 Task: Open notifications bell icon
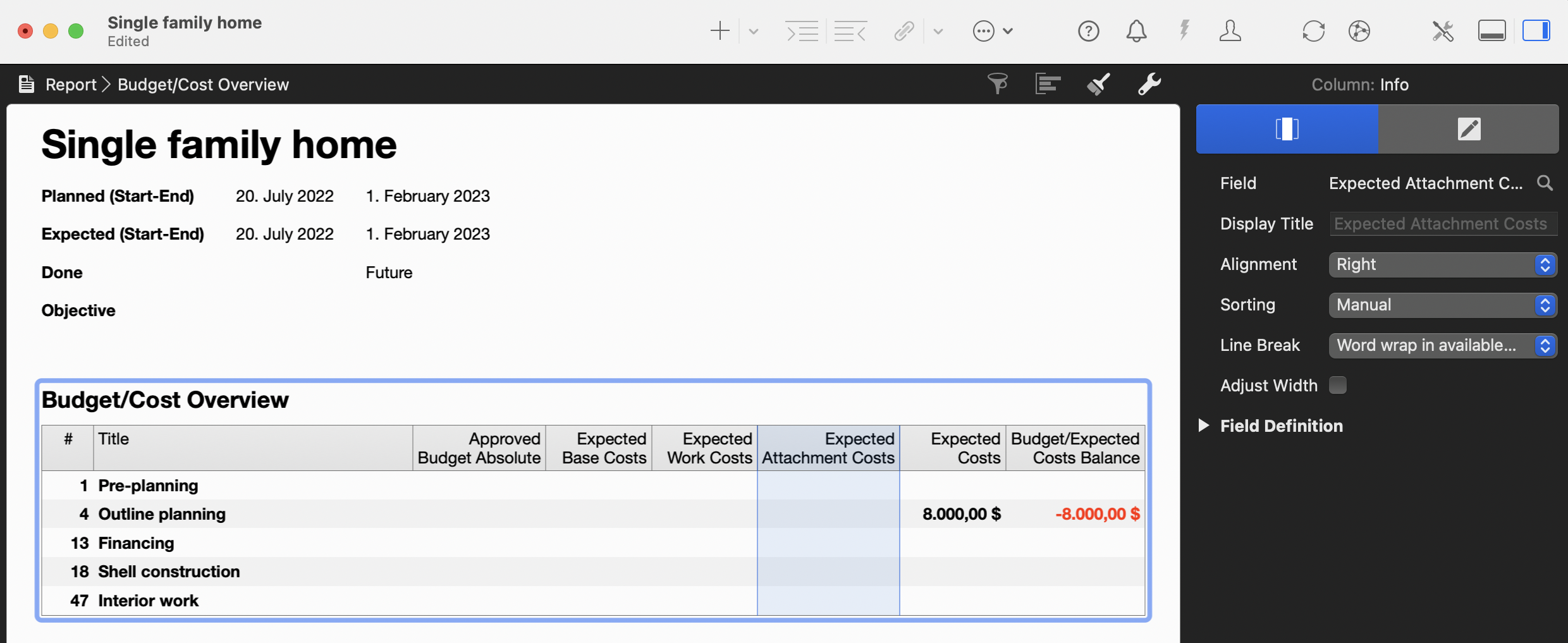[x=1136, y=31]
